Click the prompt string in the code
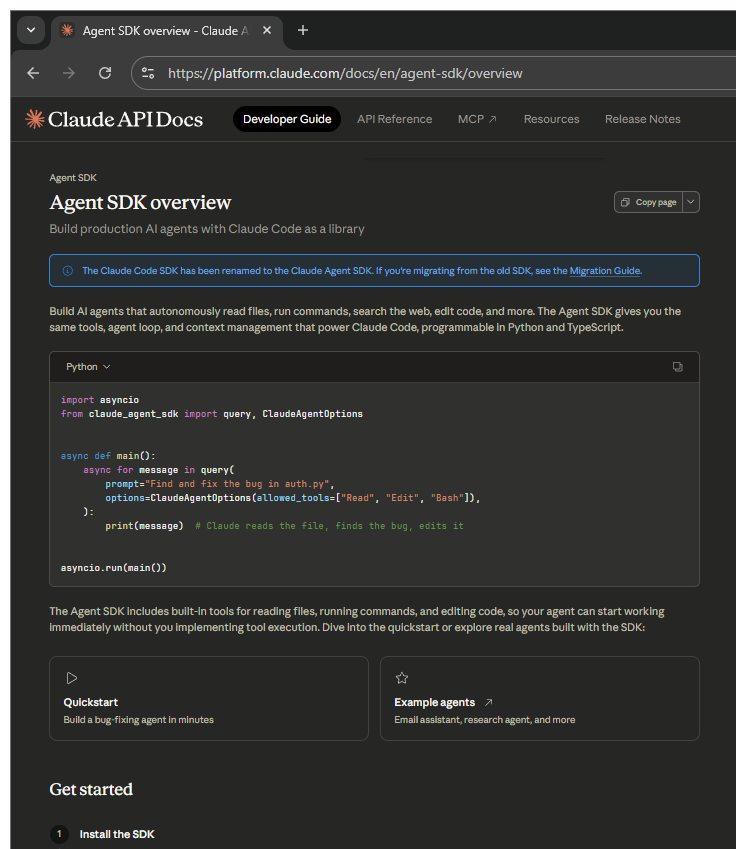 point(239,484)
